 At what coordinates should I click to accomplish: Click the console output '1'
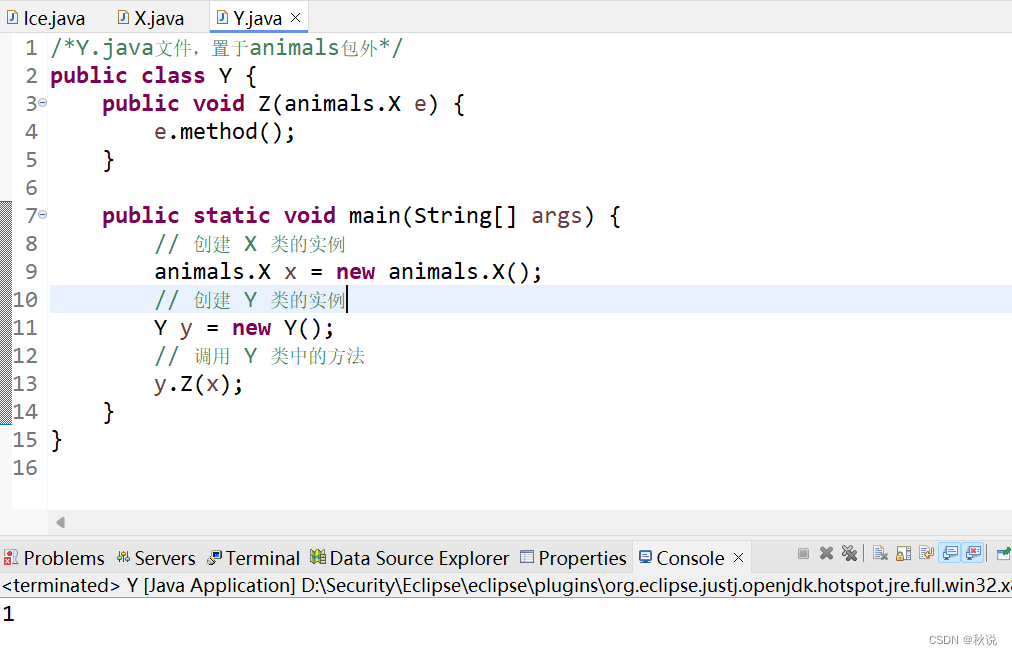(x=8, y=614)
